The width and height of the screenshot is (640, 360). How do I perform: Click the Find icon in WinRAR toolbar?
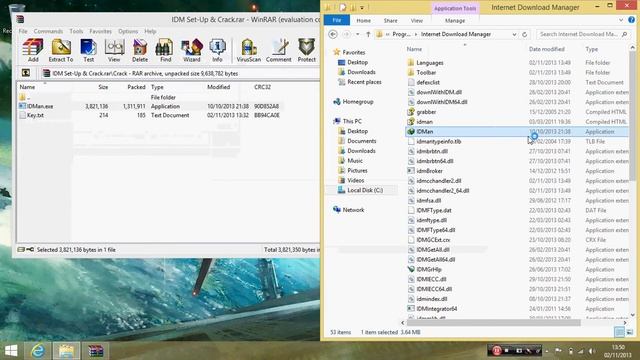(165, 50)
